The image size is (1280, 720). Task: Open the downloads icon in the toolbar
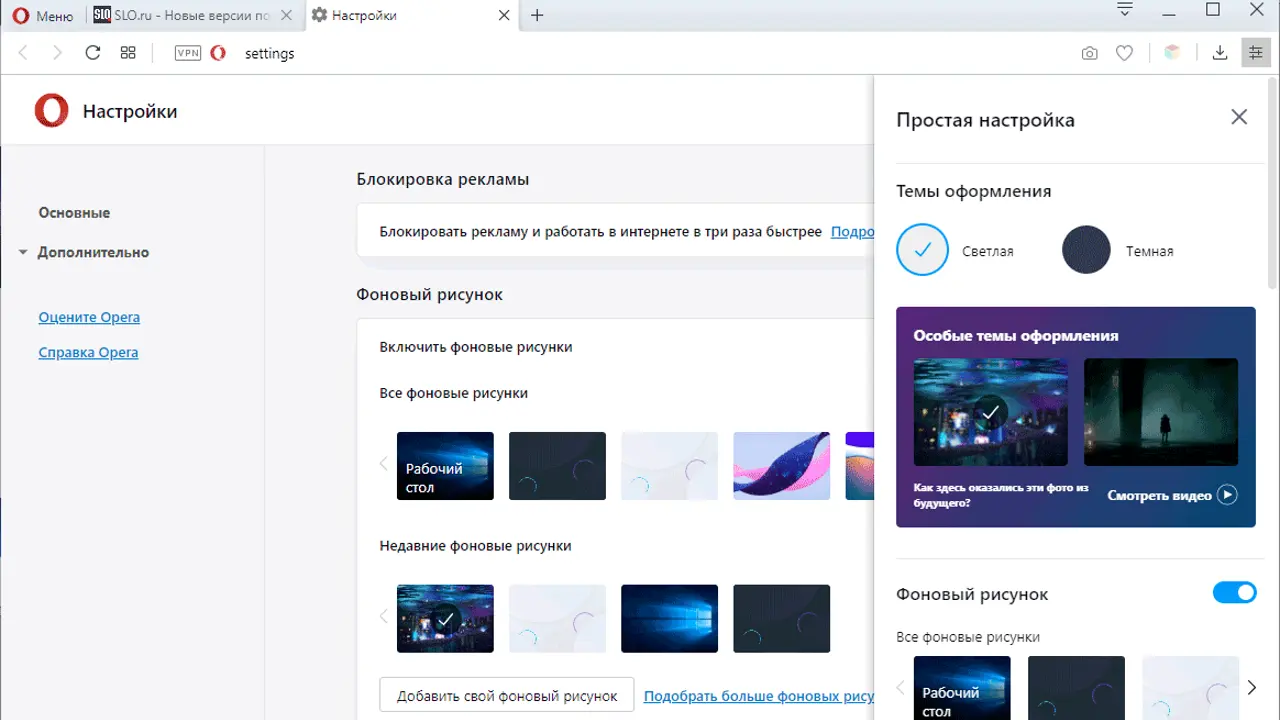(x=1219, y=53)
